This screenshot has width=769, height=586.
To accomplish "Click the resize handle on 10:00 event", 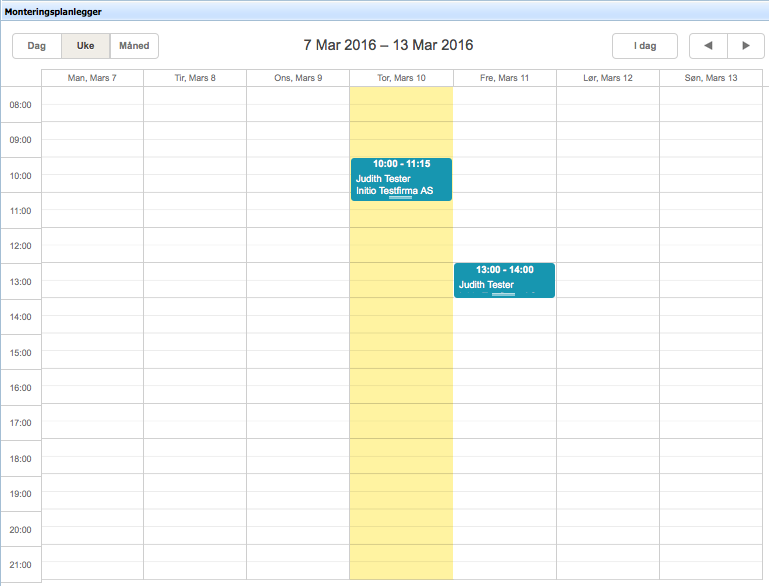I will 401,199.
